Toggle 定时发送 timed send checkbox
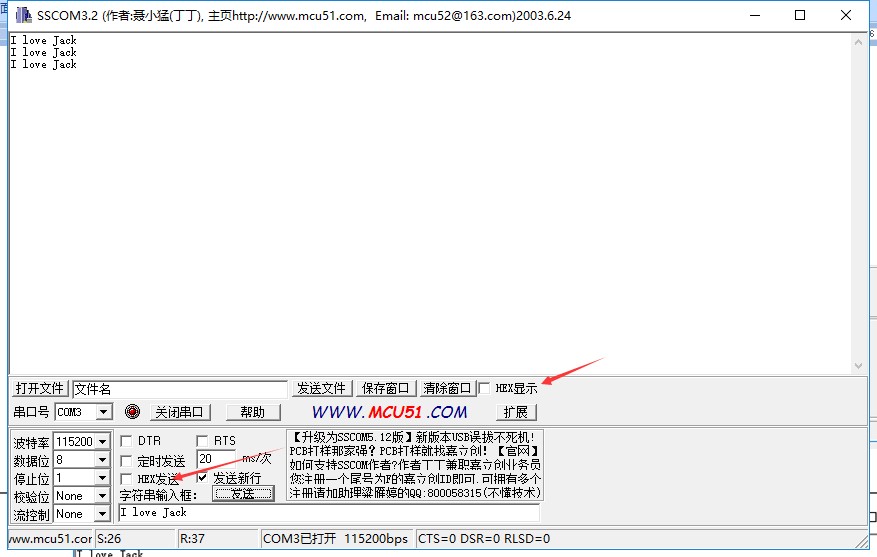The height and width of the screenshot is (557, 877). click(126, 461)
